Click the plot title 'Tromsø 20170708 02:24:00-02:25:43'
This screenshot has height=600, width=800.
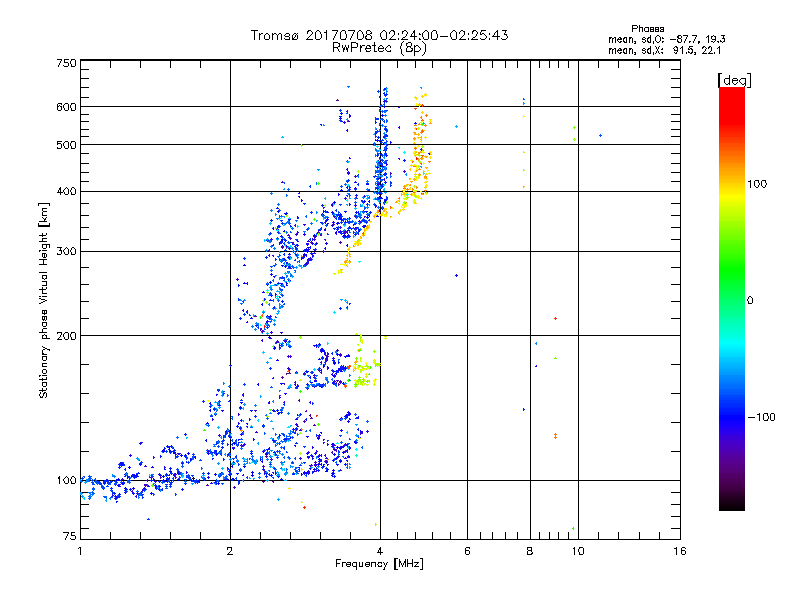(379, 35)
